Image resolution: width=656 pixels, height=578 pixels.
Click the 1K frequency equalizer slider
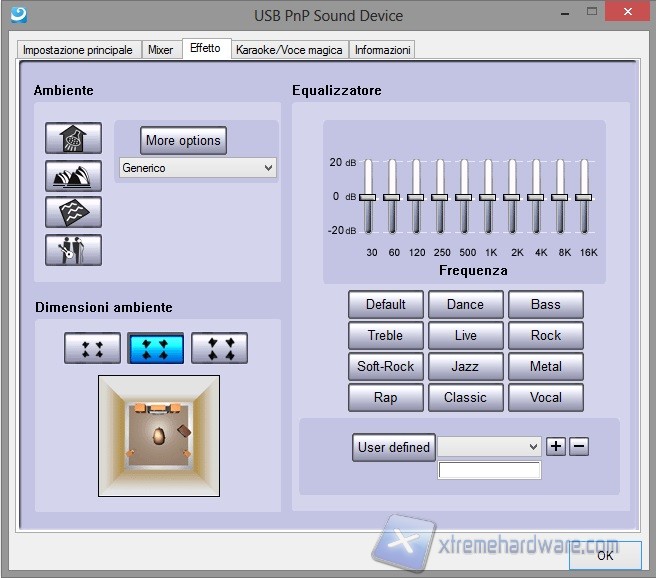coord(488,197)
